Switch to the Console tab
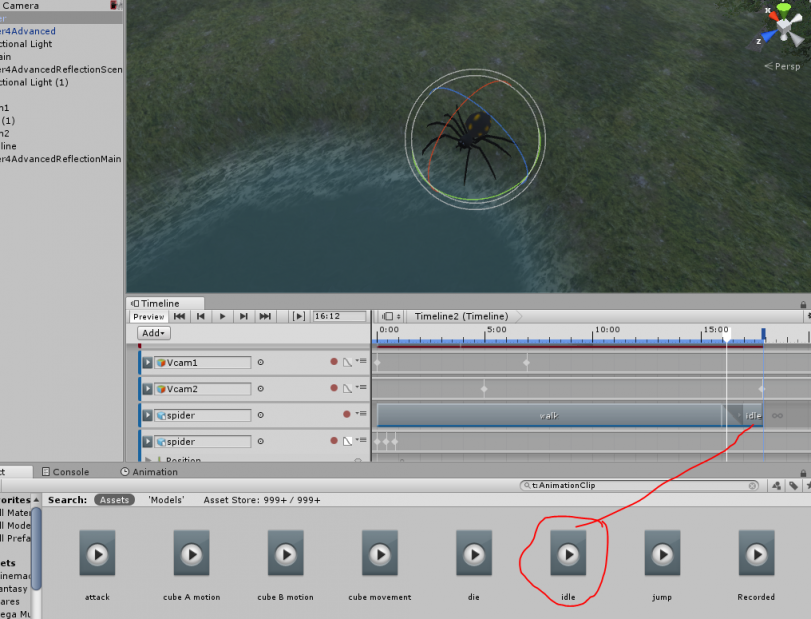The width and height of the screenshot is (811, 619). [x=65, y=471]
